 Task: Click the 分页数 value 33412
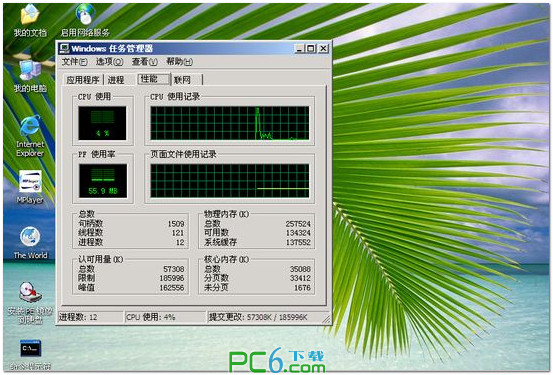[x=300, y=278]
